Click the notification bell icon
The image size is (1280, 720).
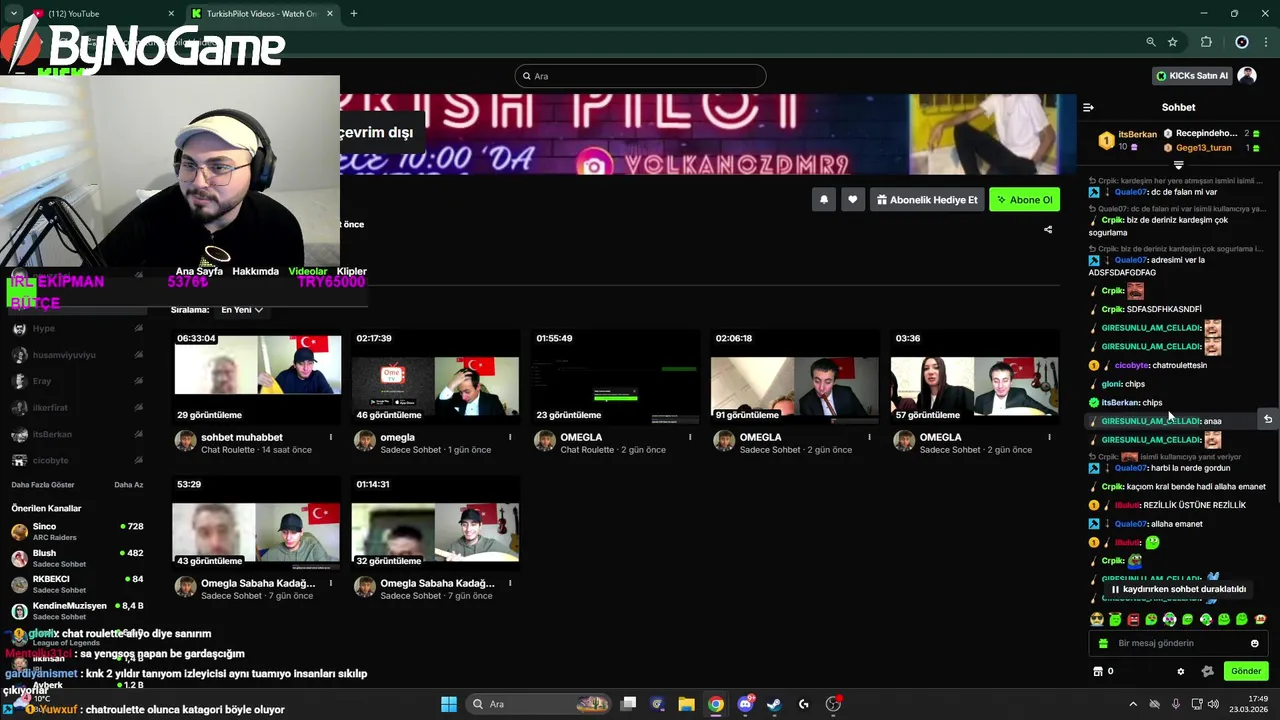tap(824, 199)
